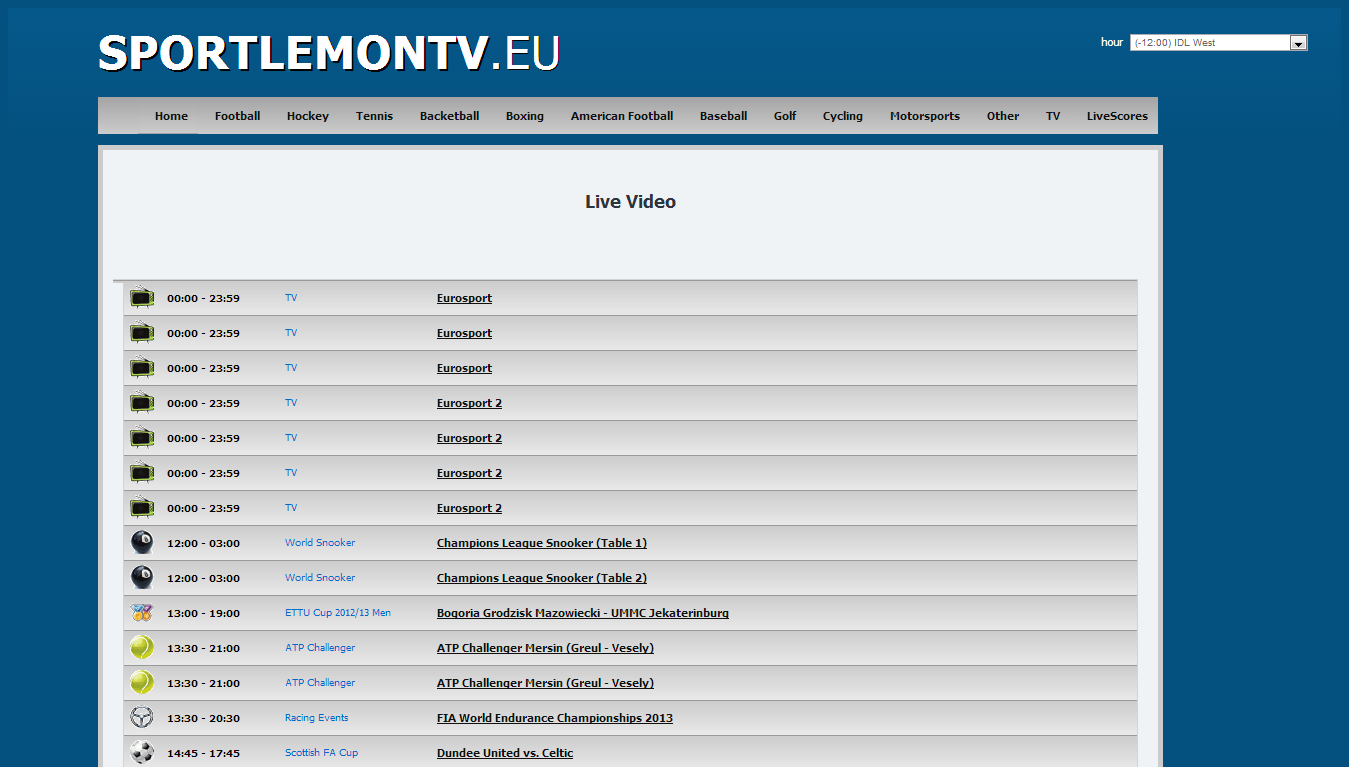Open Champions League Snooker (Table 1) stream
Screen dimensions: 1349x767
point(542,543)
